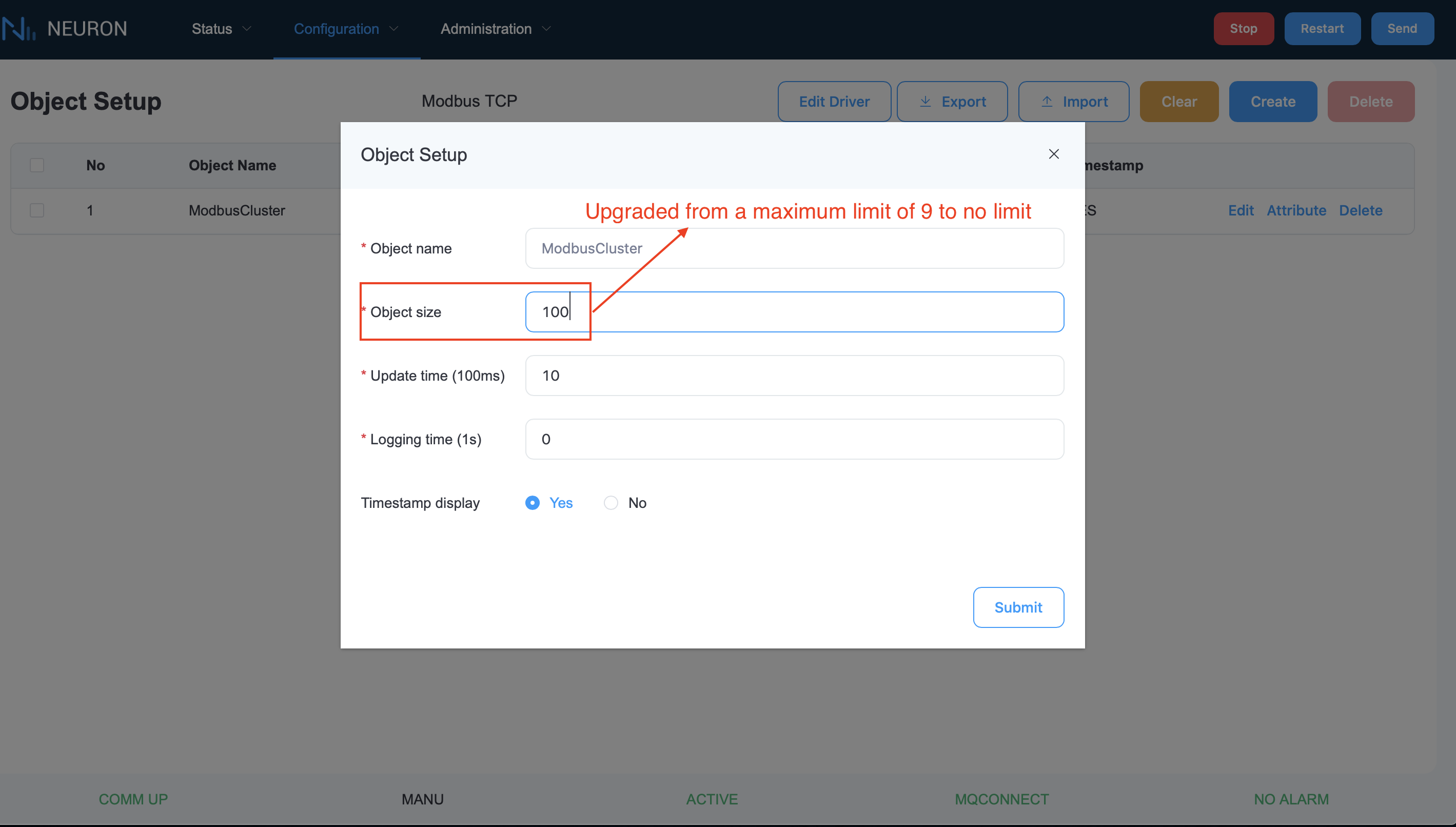Screen dimensions: 1456x827
Task: Select the No radio for Timestamp display
Action: [x=611, y=503]
